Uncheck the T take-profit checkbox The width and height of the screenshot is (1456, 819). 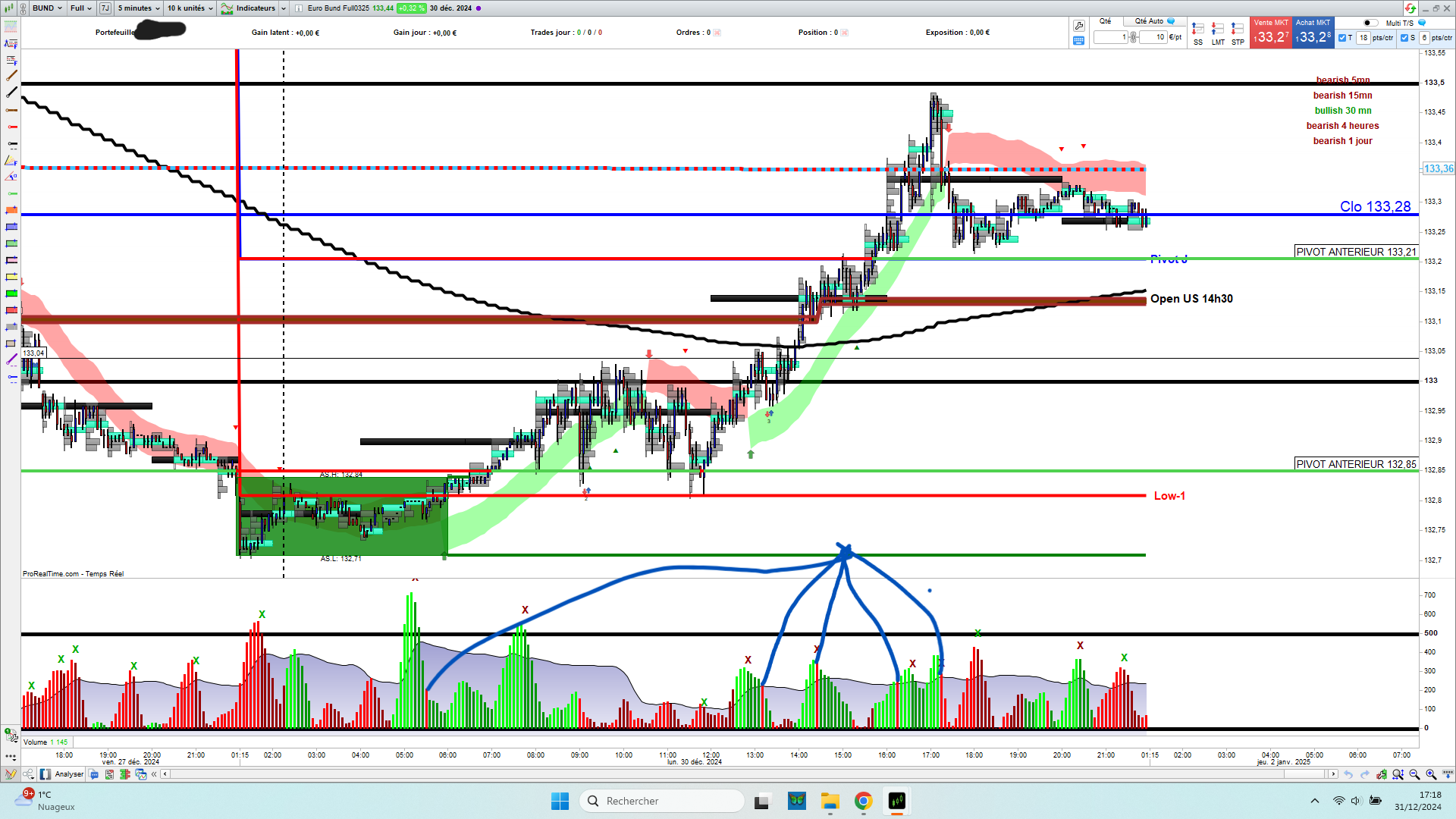coord(1342,38)
